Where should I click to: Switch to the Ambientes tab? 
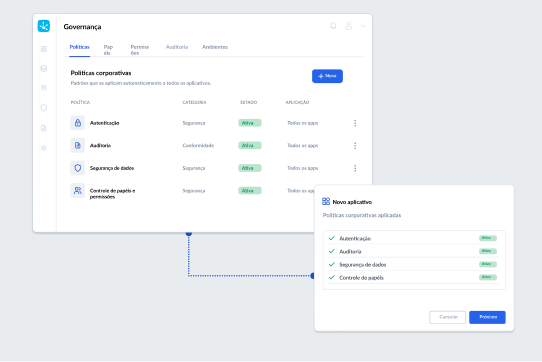(x=215, y=47)
